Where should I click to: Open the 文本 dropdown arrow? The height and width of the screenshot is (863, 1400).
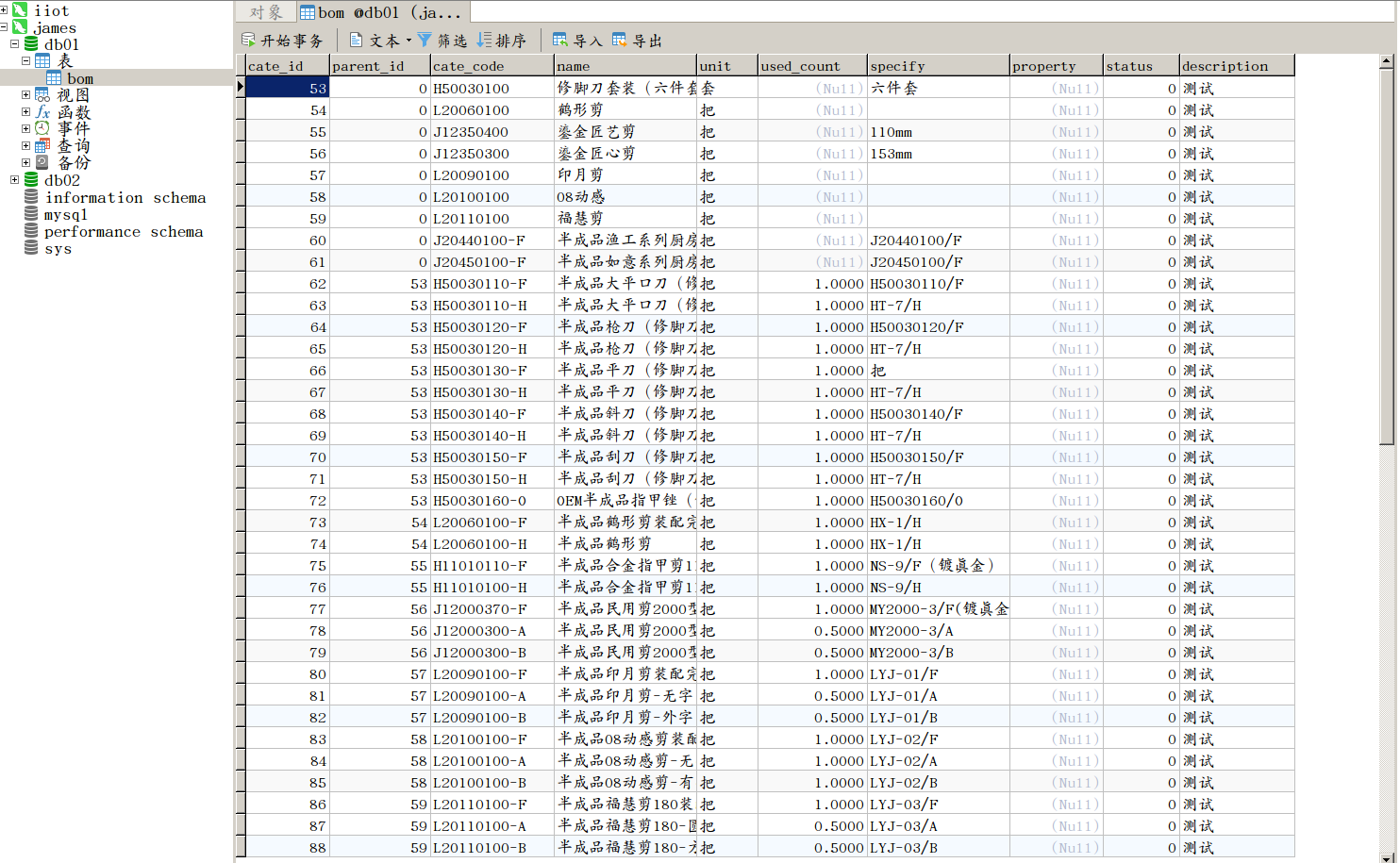click(x=408, y=41)
